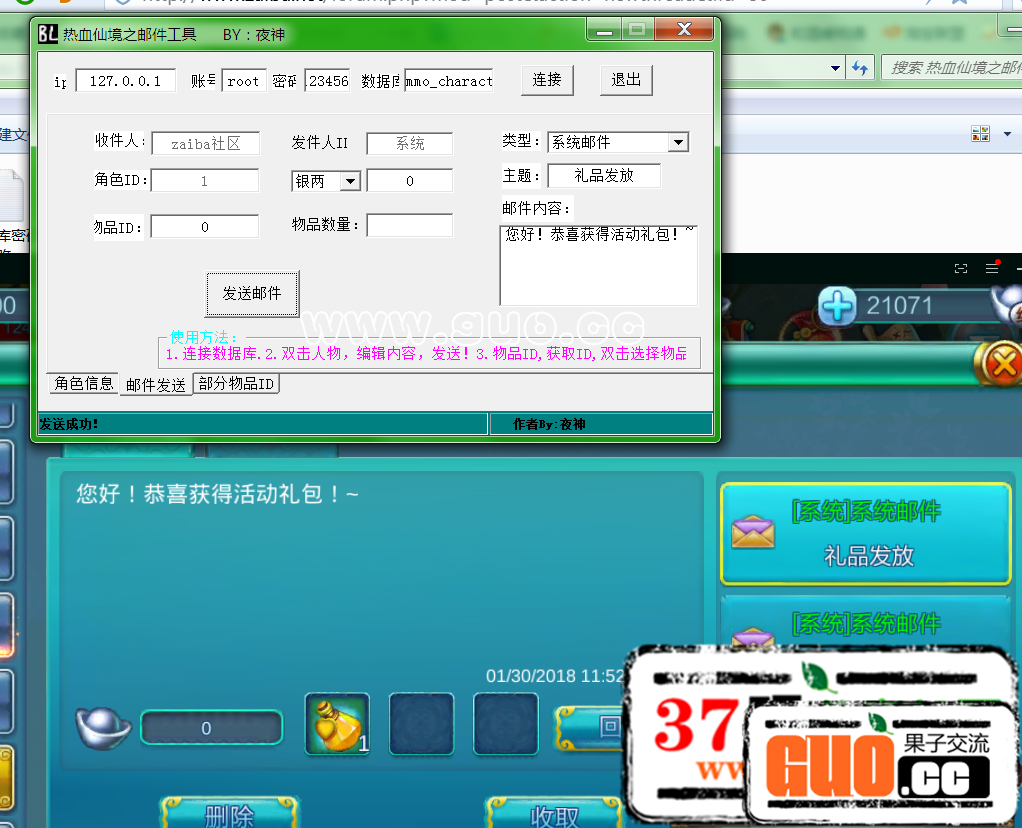
Task: Select the envelope icon of 礼品发放 mail
Action: (x=753, y=532)
